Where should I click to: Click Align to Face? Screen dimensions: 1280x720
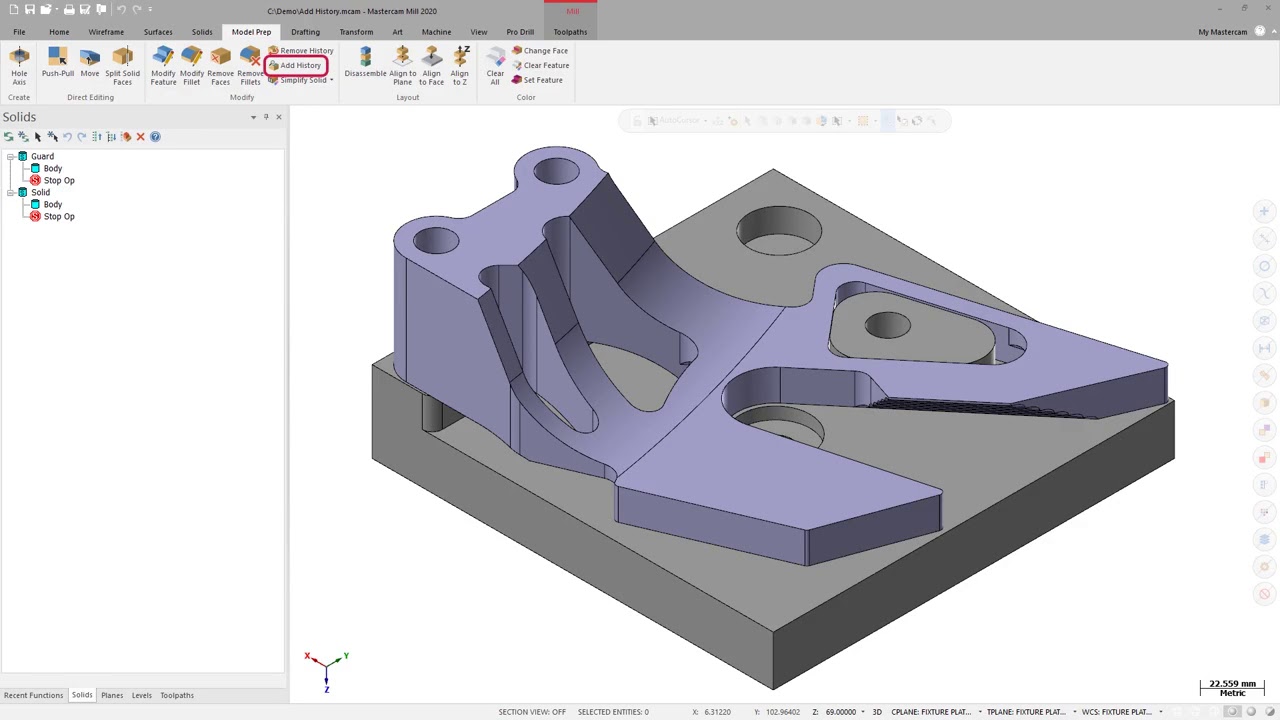pos(431,66)
